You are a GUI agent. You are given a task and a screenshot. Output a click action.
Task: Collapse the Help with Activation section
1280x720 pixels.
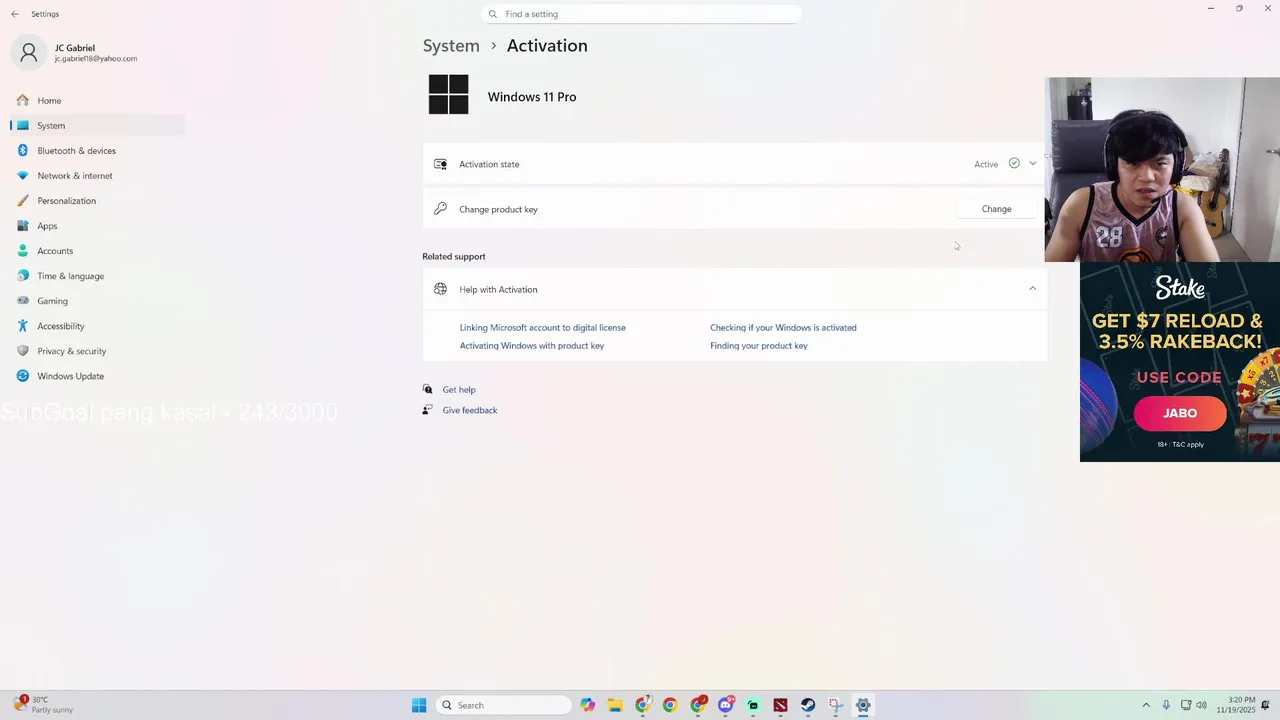[1032, 289]
